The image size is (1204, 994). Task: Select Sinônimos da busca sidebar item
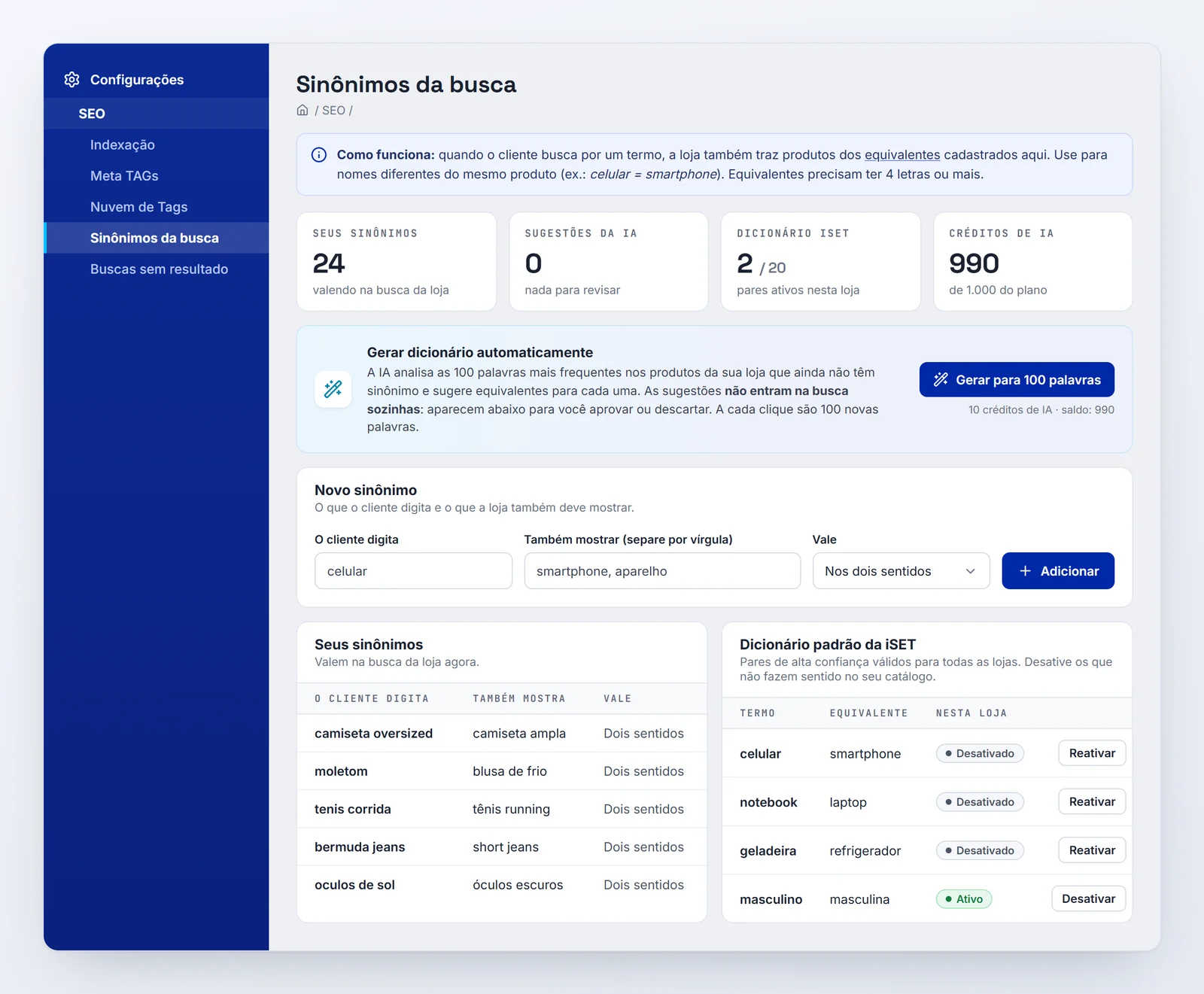(157, 238)
